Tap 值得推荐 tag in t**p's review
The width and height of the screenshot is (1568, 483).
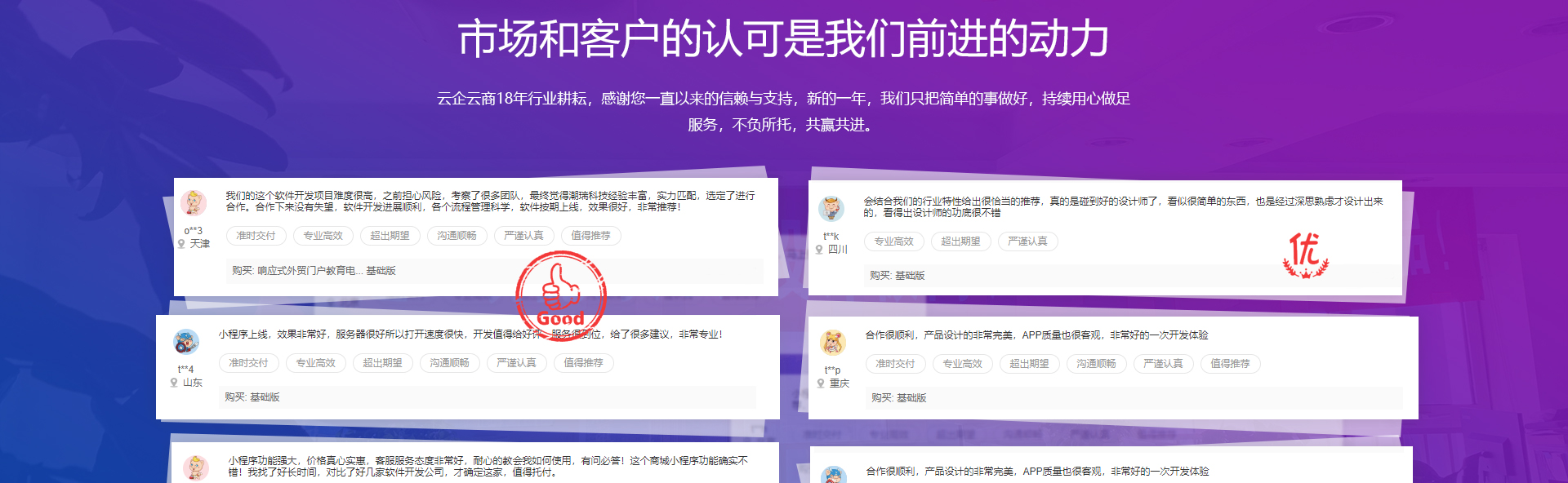(x=1231, y=364)
